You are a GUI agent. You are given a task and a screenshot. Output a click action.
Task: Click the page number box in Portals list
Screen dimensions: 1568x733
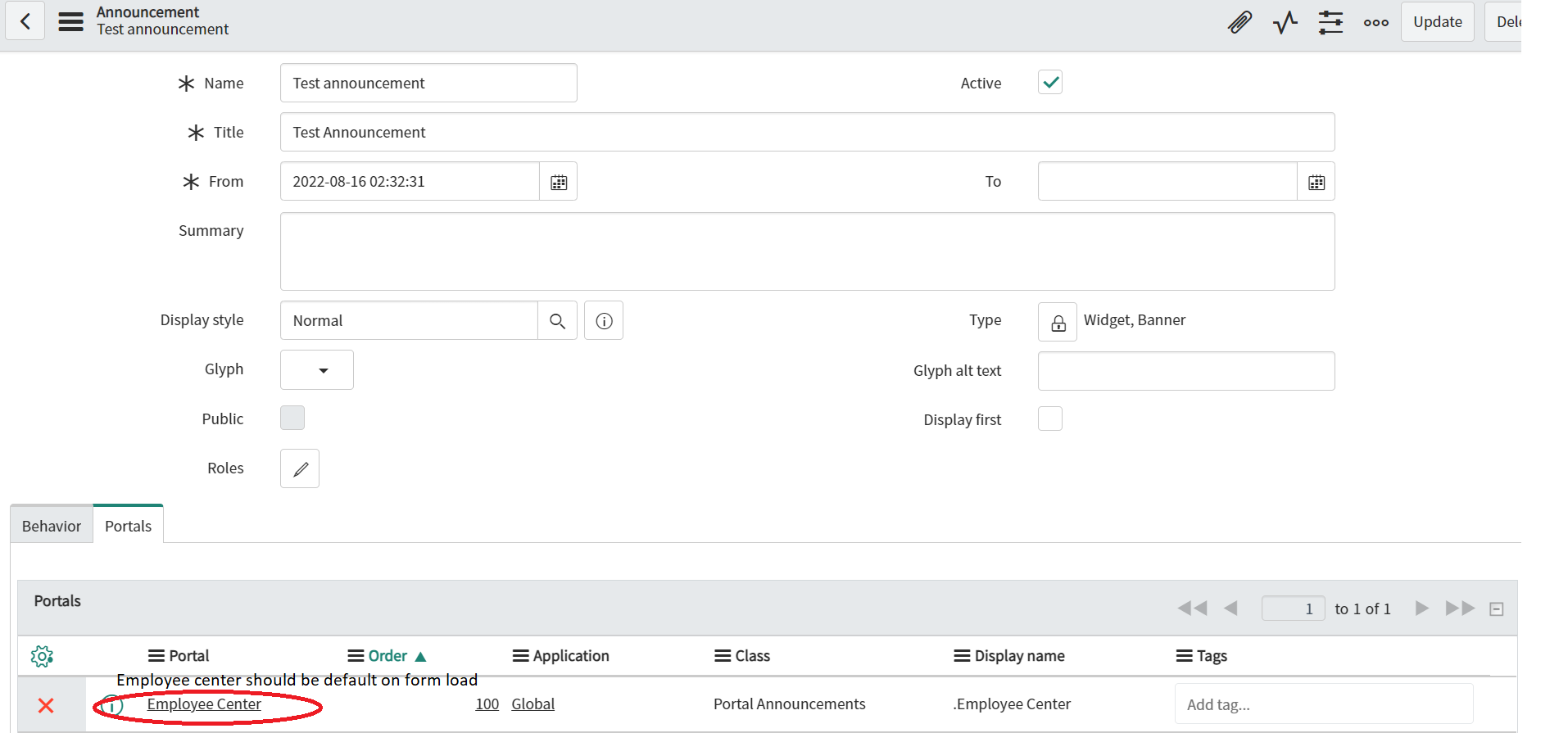(x=1293, y=609)
